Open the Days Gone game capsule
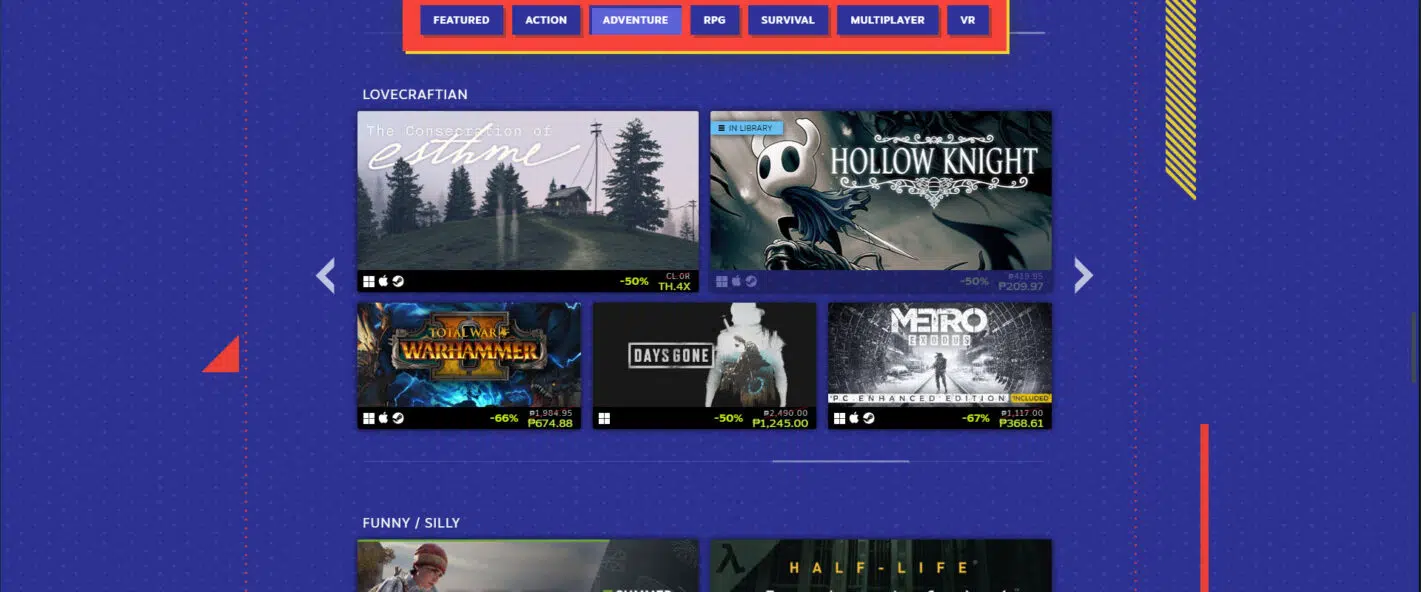Screen dimensions: 1421x592 pyautogui.click(x=704, y=366)
